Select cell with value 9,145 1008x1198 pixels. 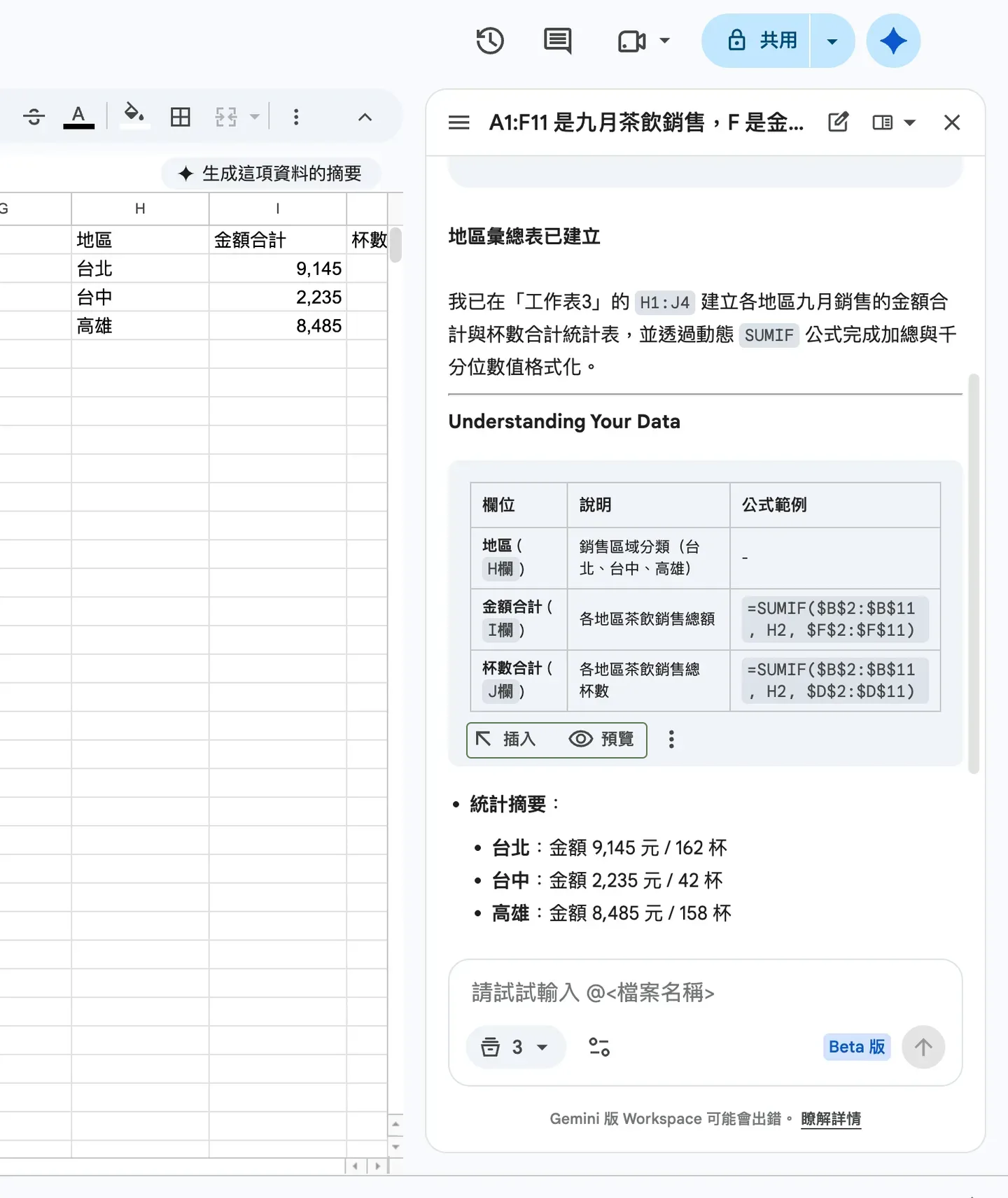pyautogui.click(x=278, y=269)
